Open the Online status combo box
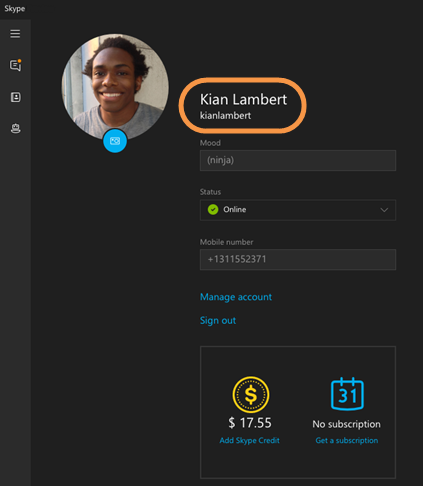The width and height of the screenshot is (423, 486). coord(298,210)
